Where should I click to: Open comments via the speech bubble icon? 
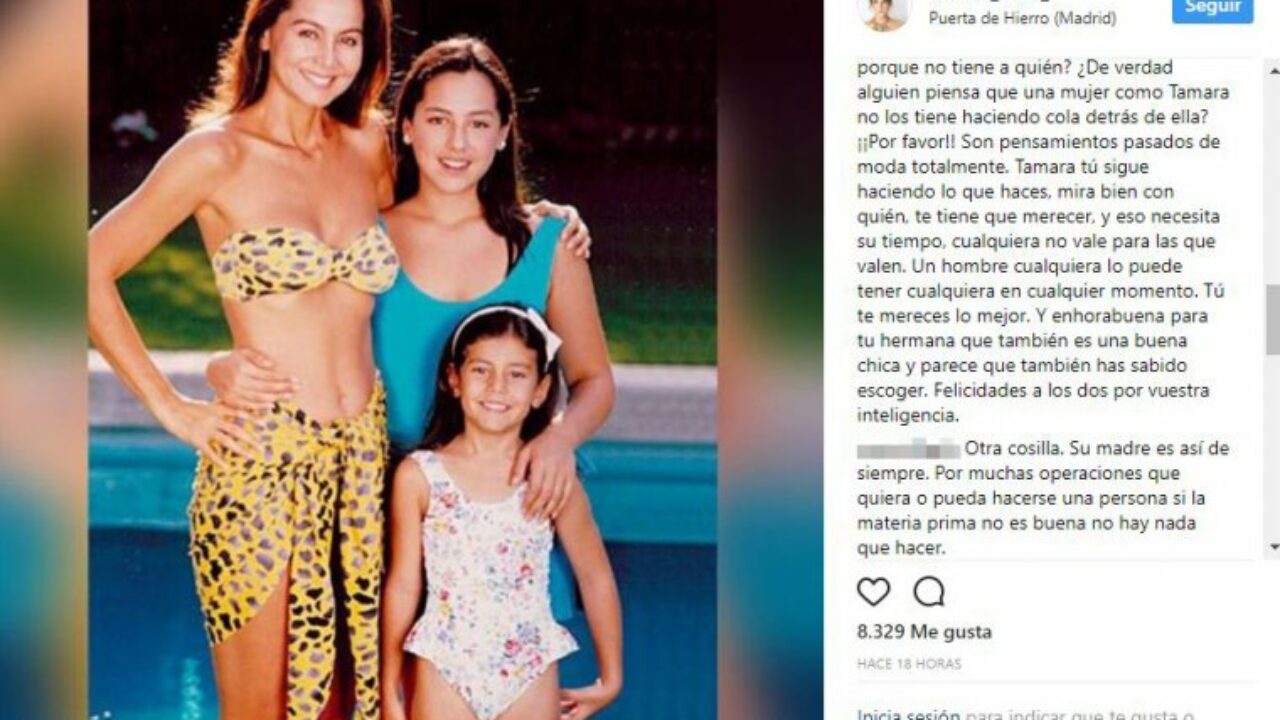(929, 592)
